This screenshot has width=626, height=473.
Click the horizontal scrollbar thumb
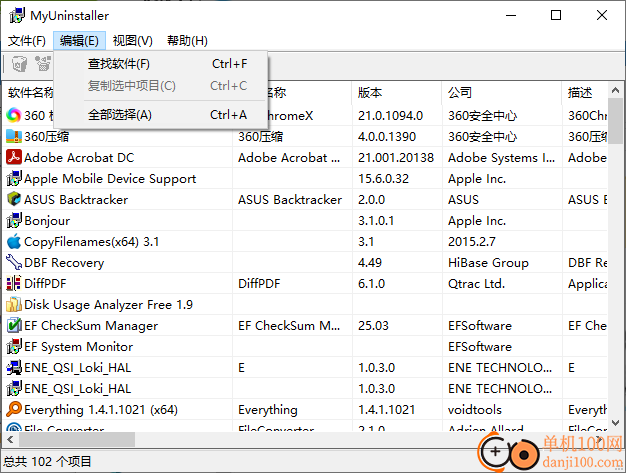[x=77, y=439]
